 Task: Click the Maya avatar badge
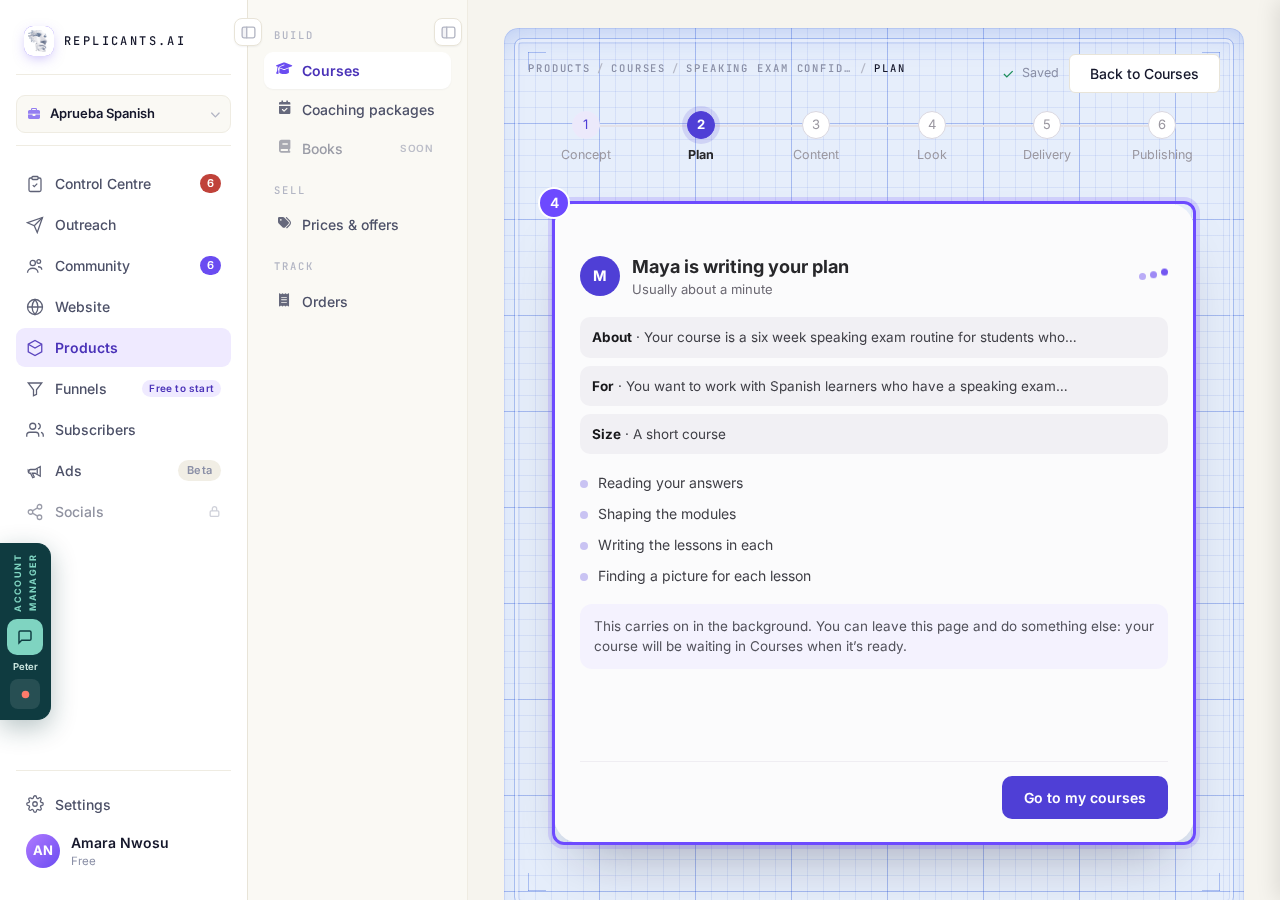point(600,276)
